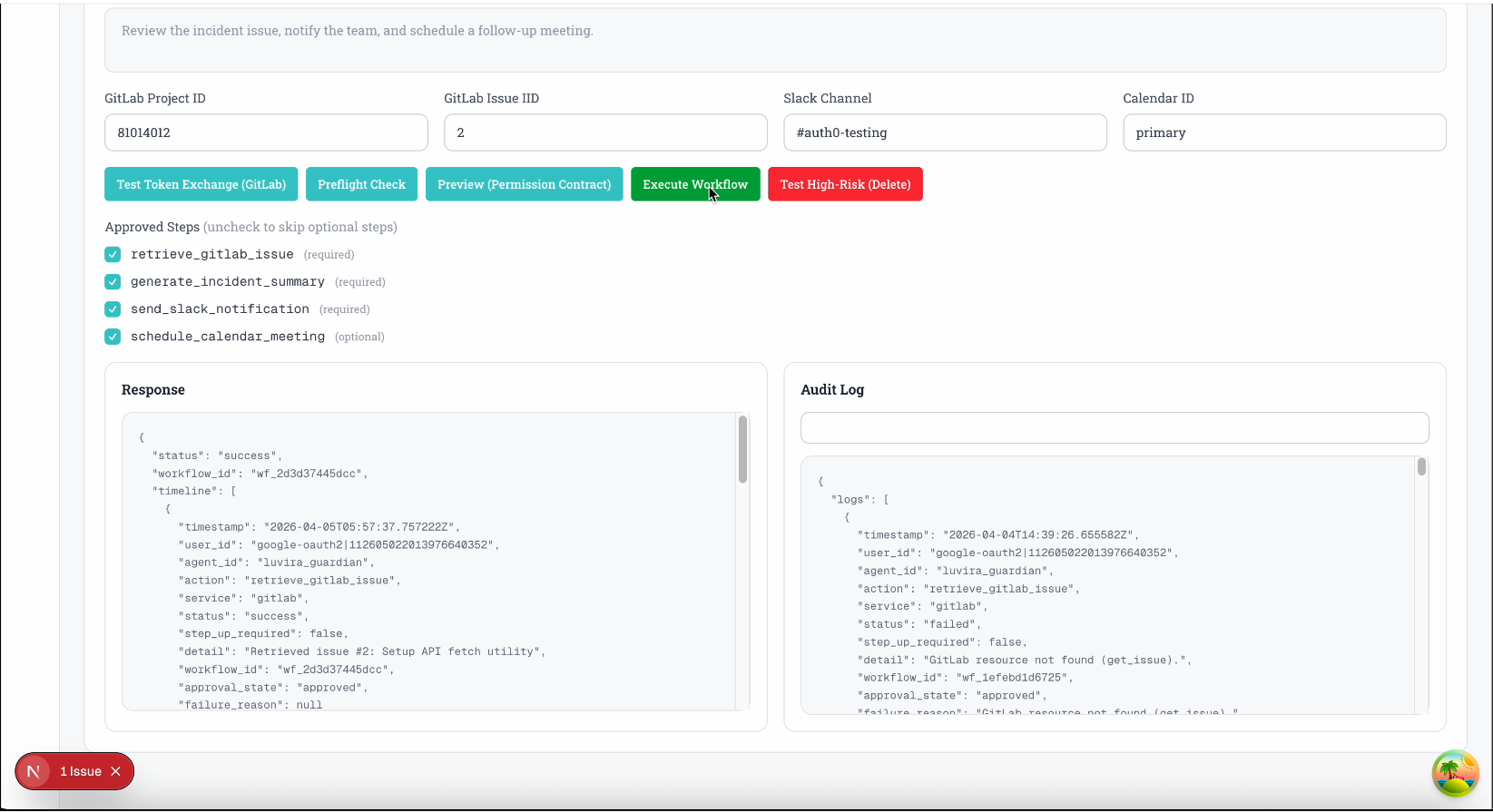The height and width of the screenshot is (812, 1493).
Task: Click the red Test High-Risk (Delete) button
Action: pos(845,184)
